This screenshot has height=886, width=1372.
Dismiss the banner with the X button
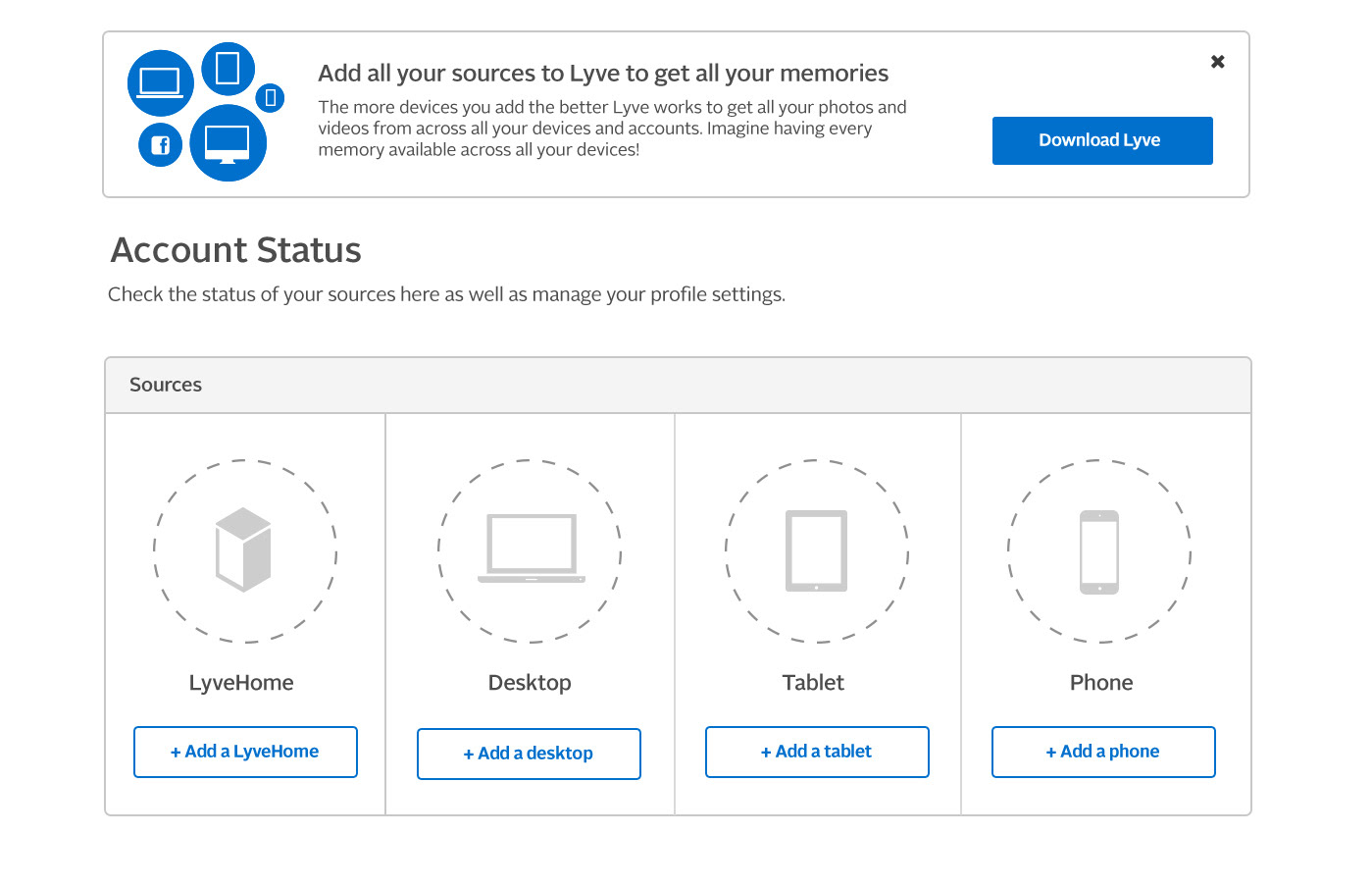pyautogui.click(x=1218, y=62)
